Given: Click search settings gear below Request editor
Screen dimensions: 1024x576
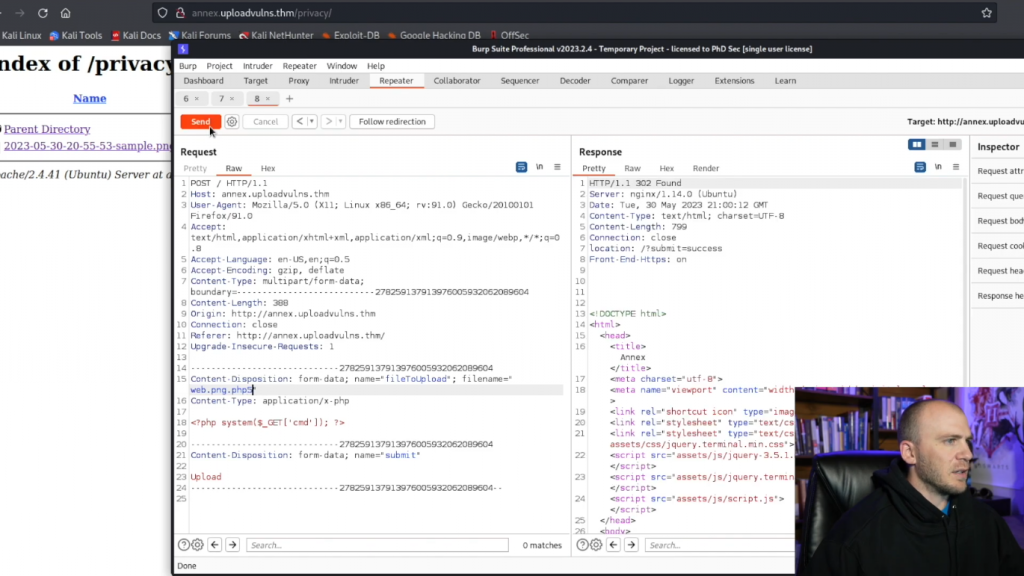Looking at the screenshot, I should (x=197, y=545).
